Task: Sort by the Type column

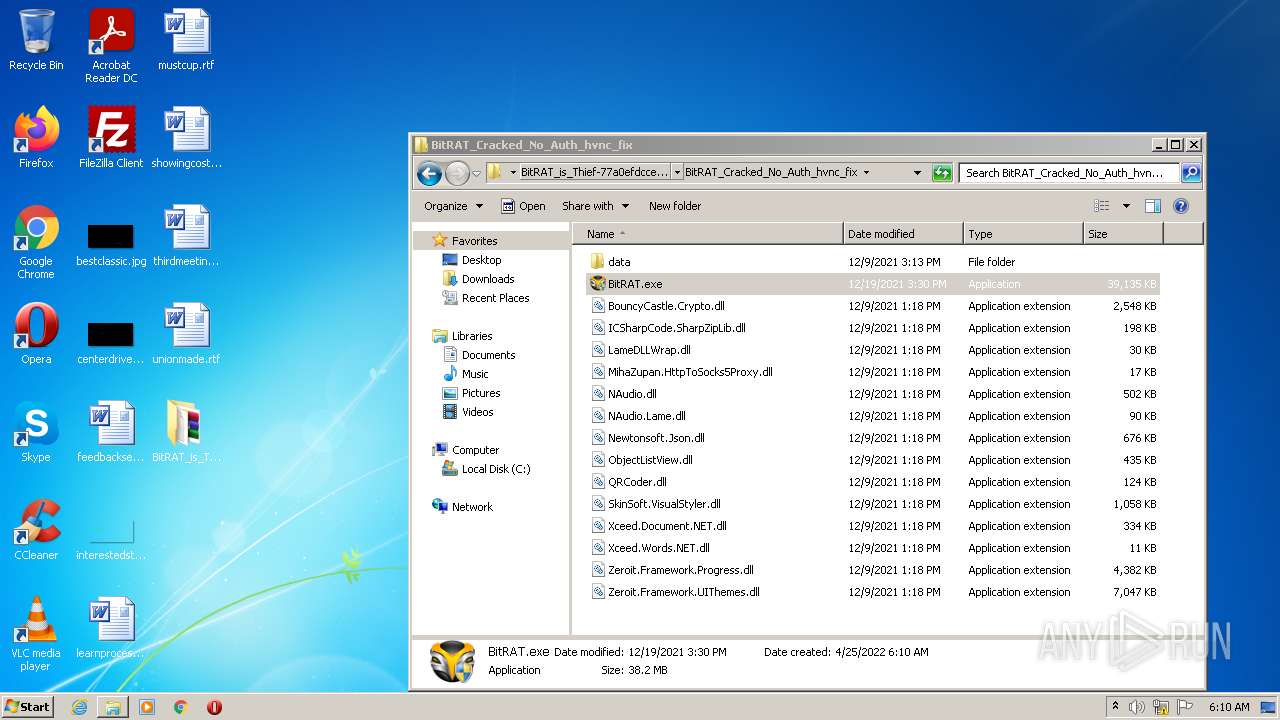Action: pyautogui.click(x=1023, y=234)
